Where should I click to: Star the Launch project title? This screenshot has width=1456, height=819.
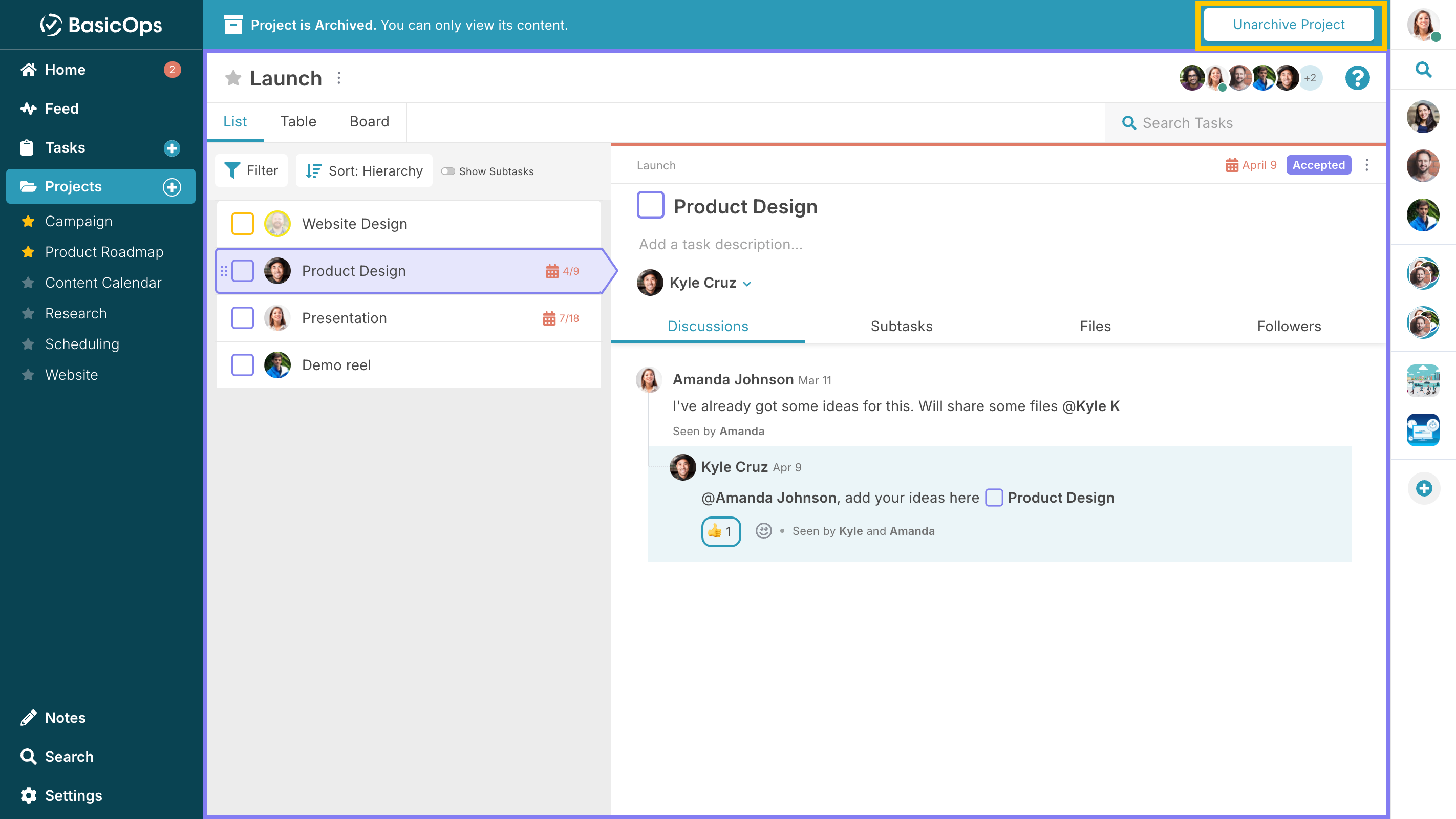[233, 78]
